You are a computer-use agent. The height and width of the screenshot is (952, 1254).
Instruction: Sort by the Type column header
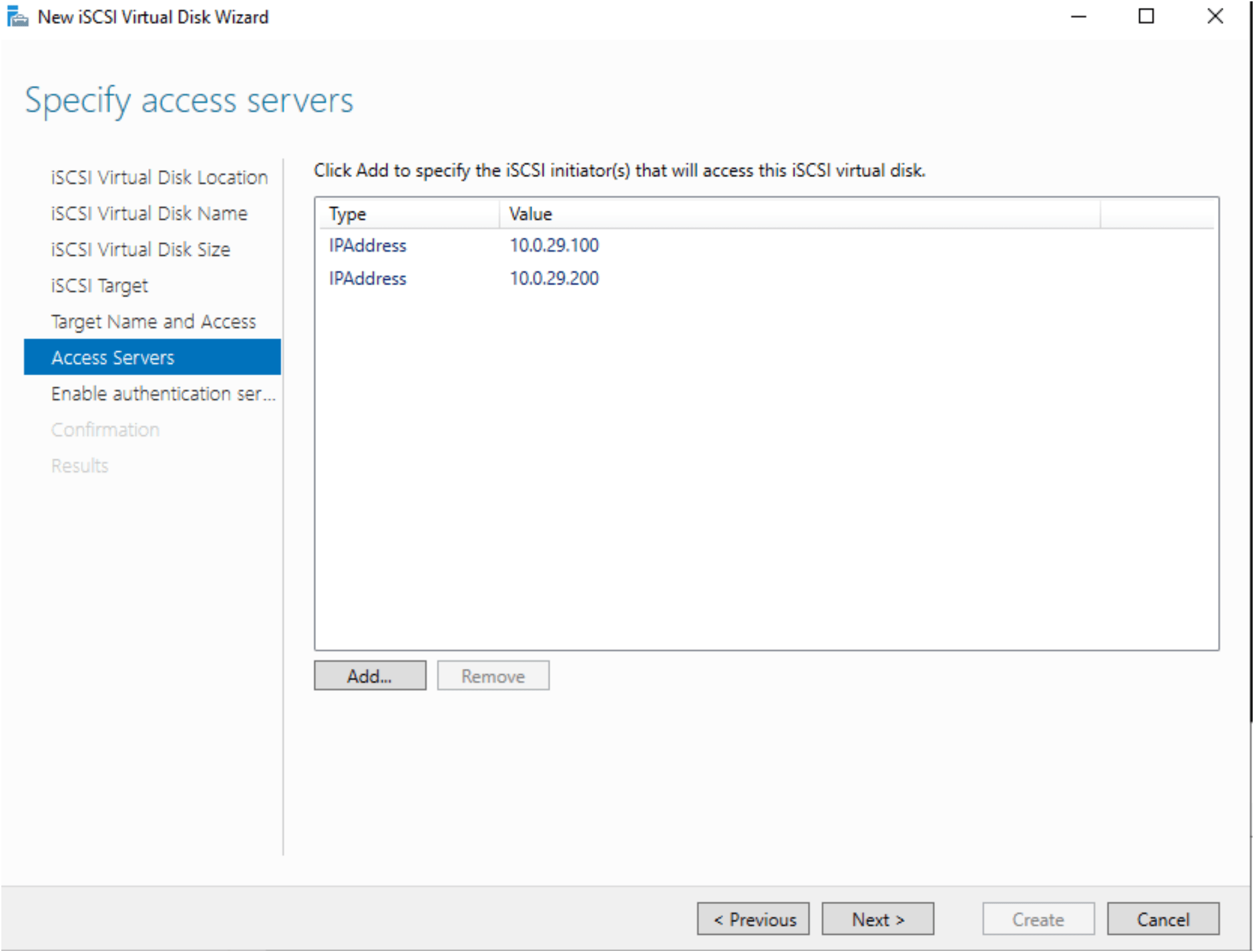[409, 214]
